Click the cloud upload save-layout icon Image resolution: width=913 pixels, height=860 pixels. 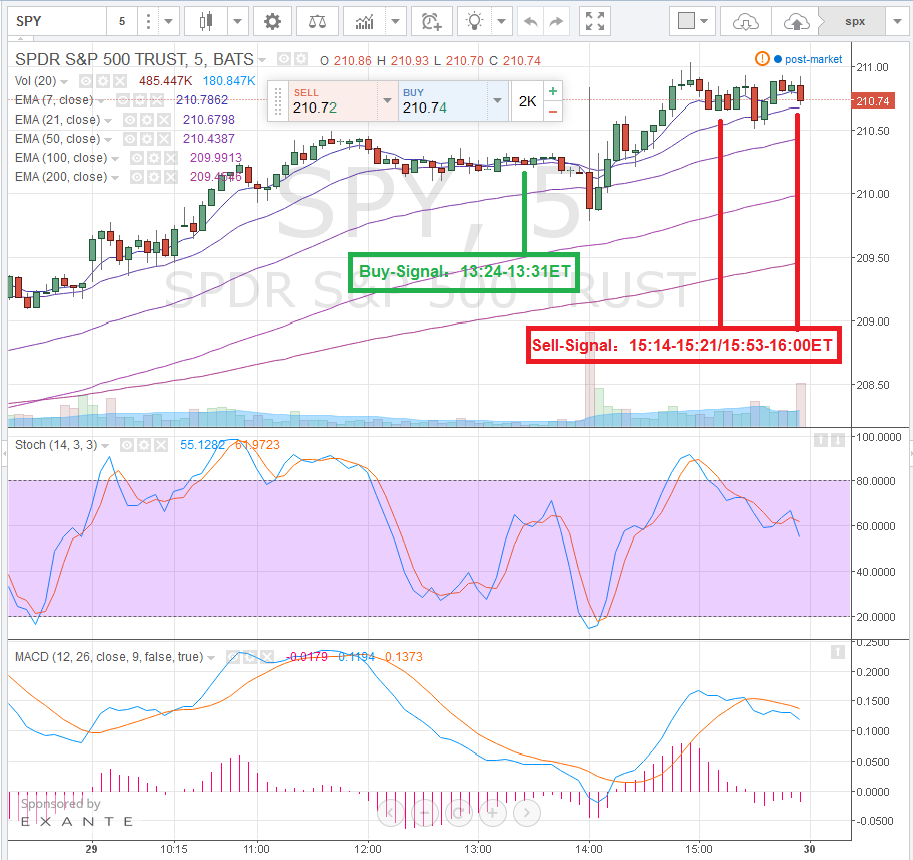[x=796, y=22]
